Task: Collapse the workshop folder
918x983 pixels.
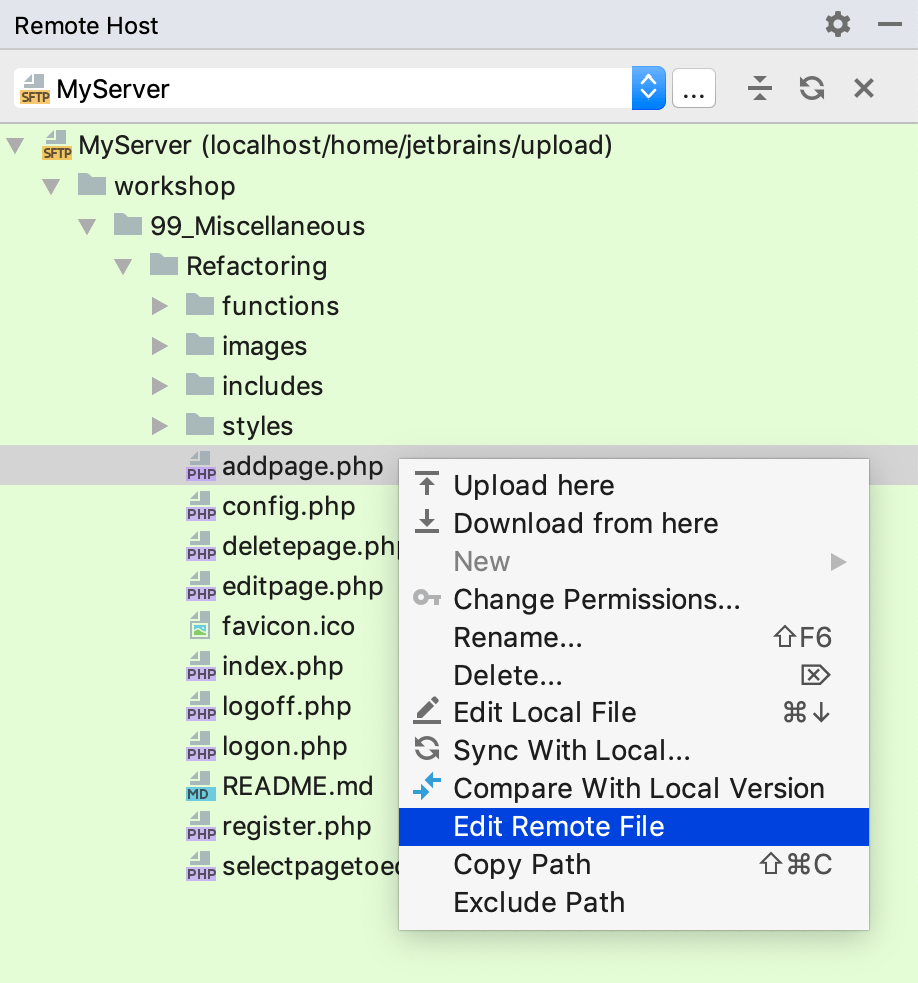Action: click(x=51, y=186)
